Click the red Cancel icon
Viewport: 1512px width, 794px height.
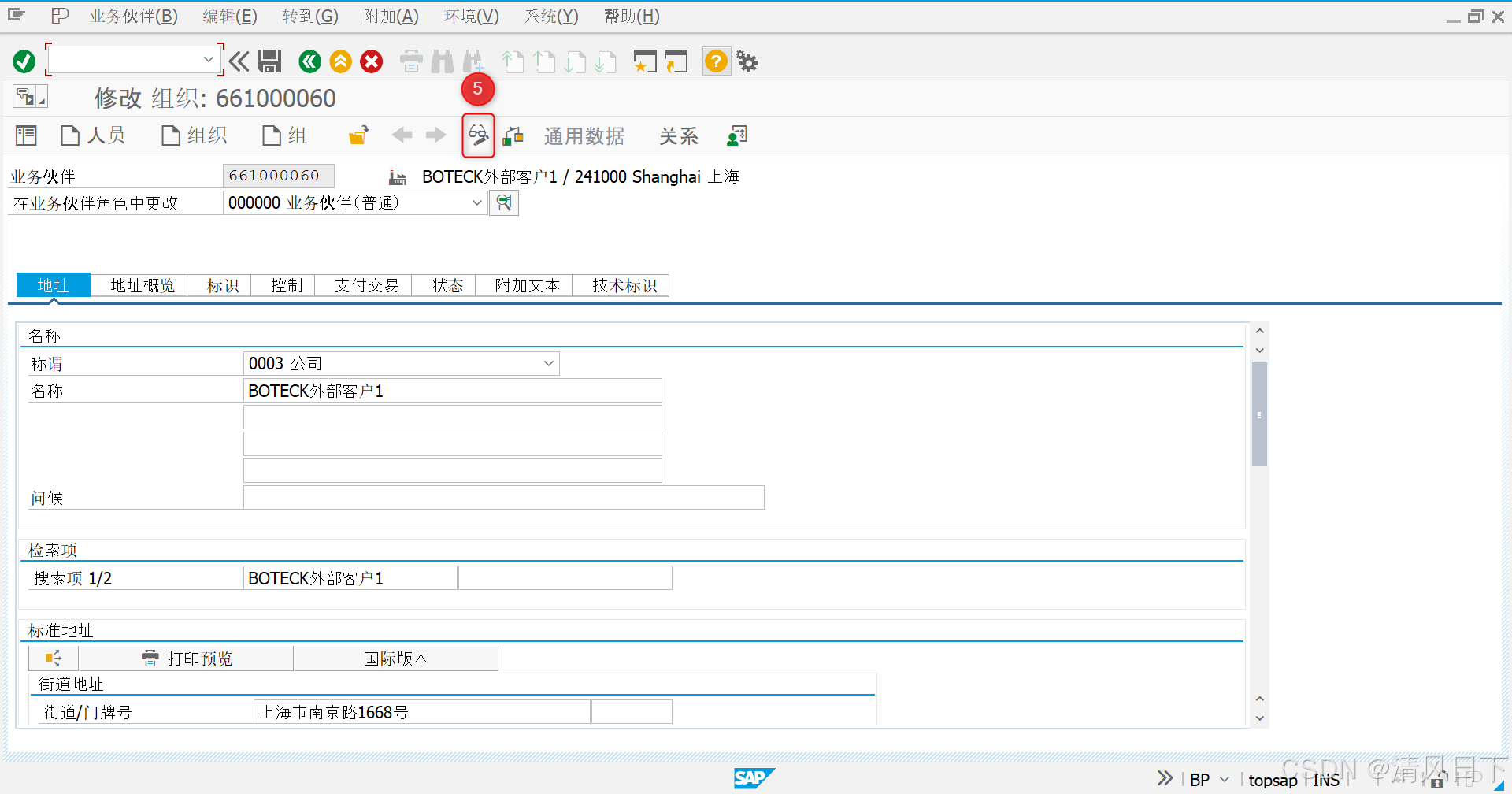371,61
